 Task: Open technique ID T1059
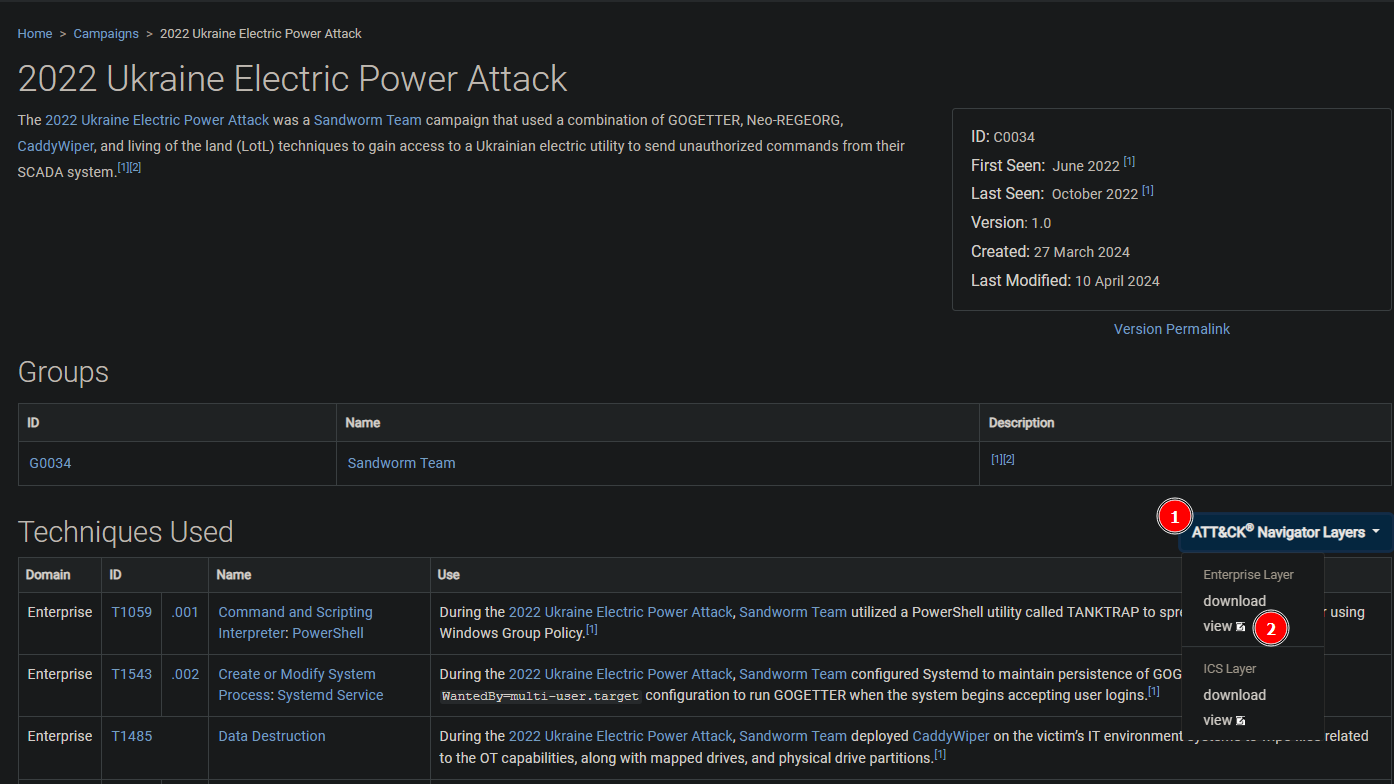132,612
